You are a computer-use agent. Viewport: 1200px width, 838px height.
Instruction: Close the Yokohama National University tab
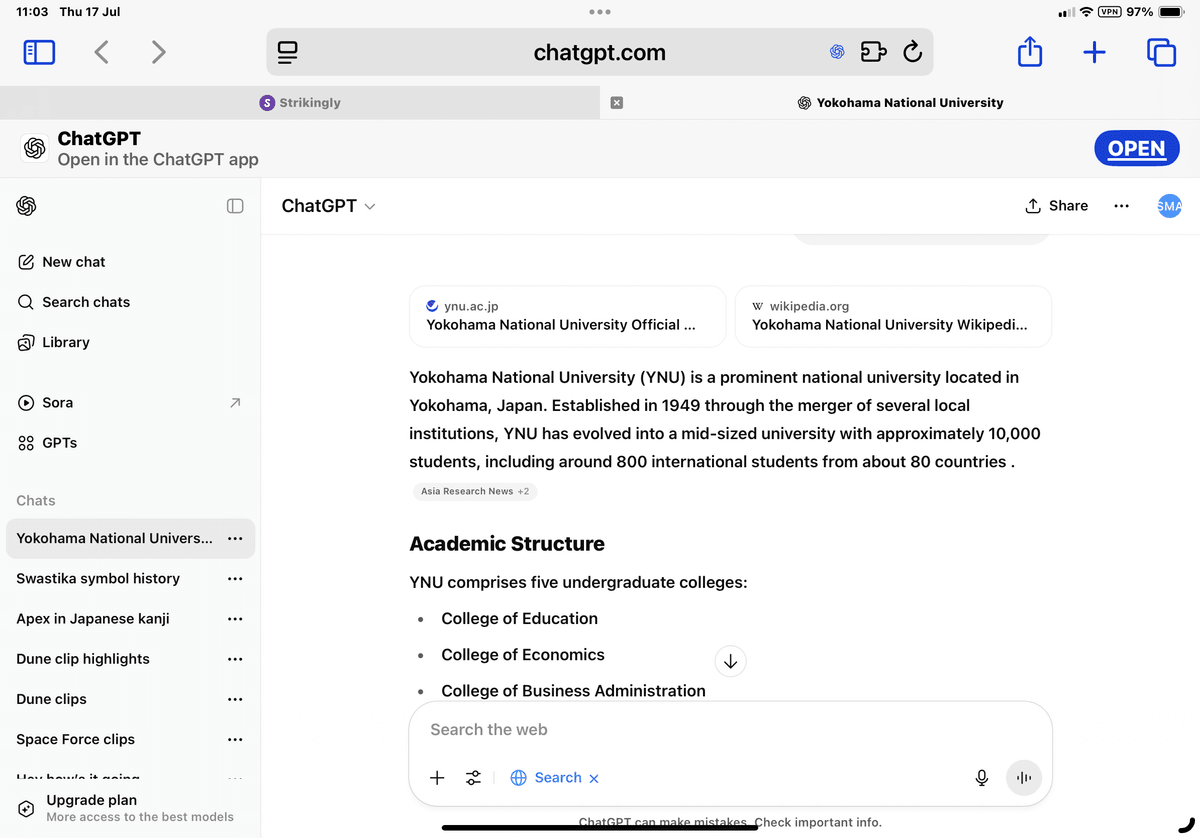617,102
